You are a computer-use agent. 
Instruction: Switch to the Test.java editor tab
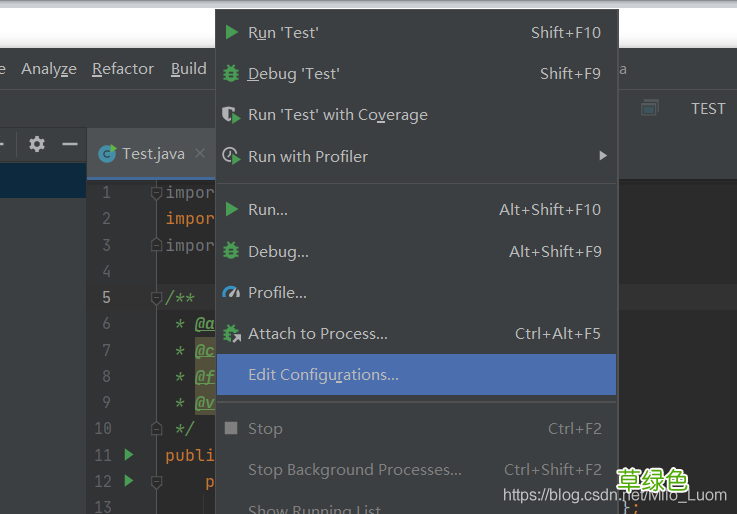152,154
